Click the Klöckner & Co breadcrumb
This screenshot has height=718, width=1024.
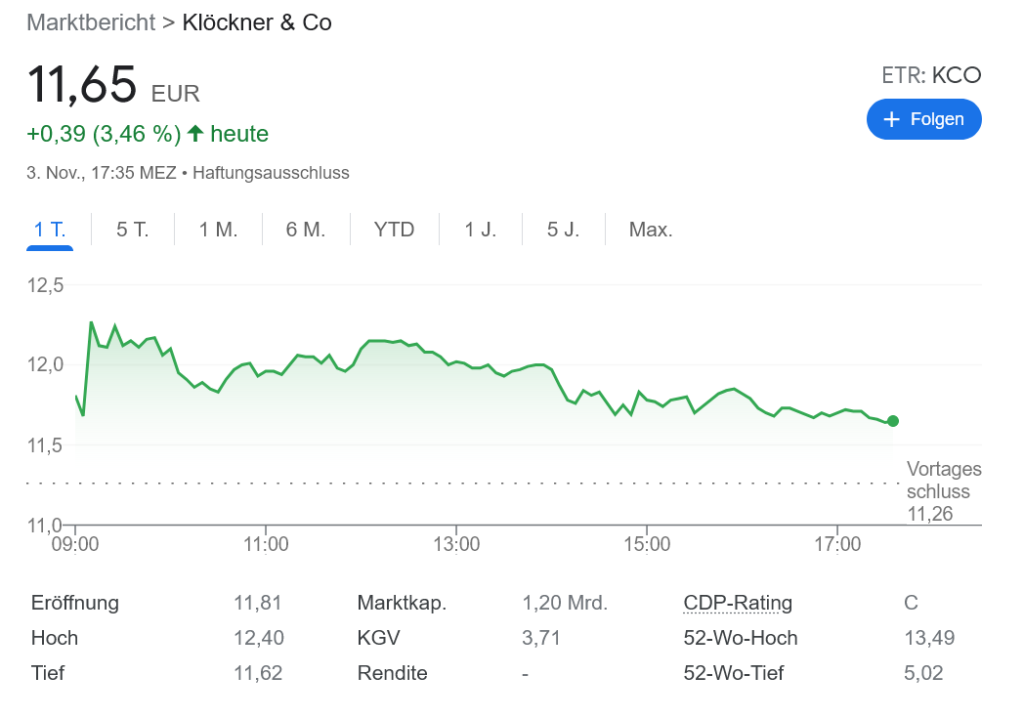pos(256,22)
